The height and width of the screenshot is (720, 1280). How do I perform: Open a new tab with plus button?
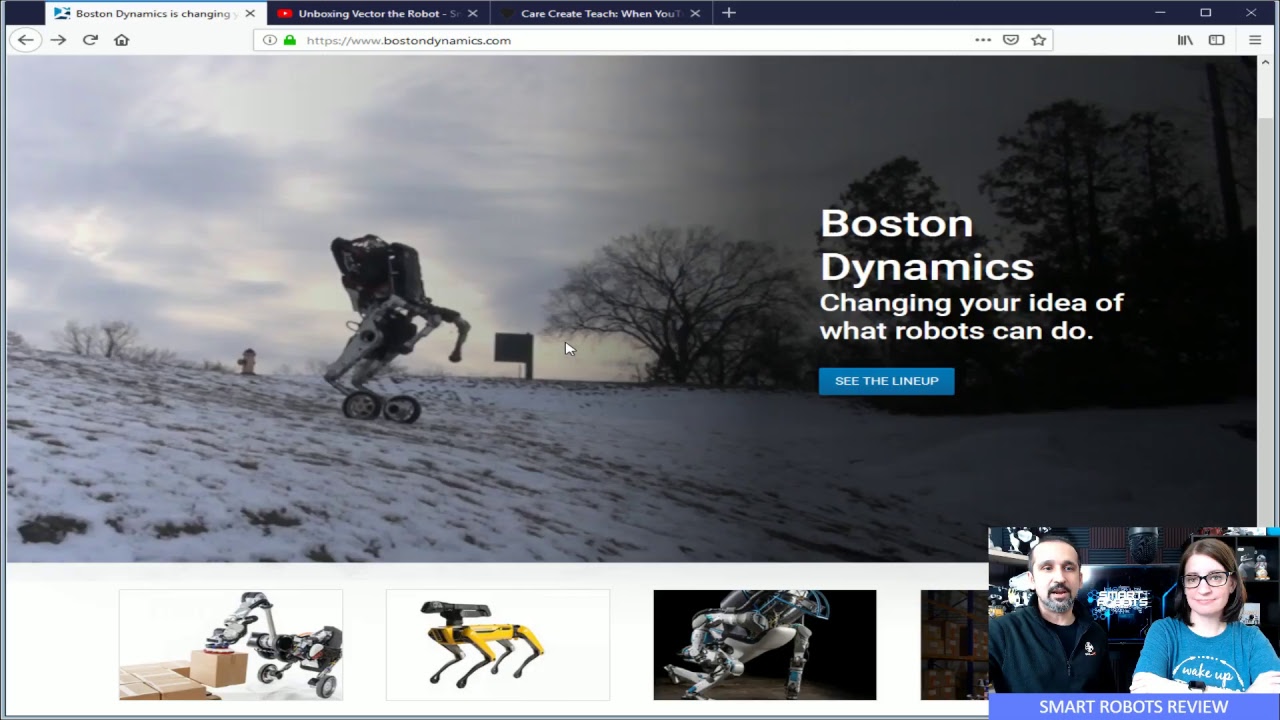pyautogui.click(x=729, y=13)
